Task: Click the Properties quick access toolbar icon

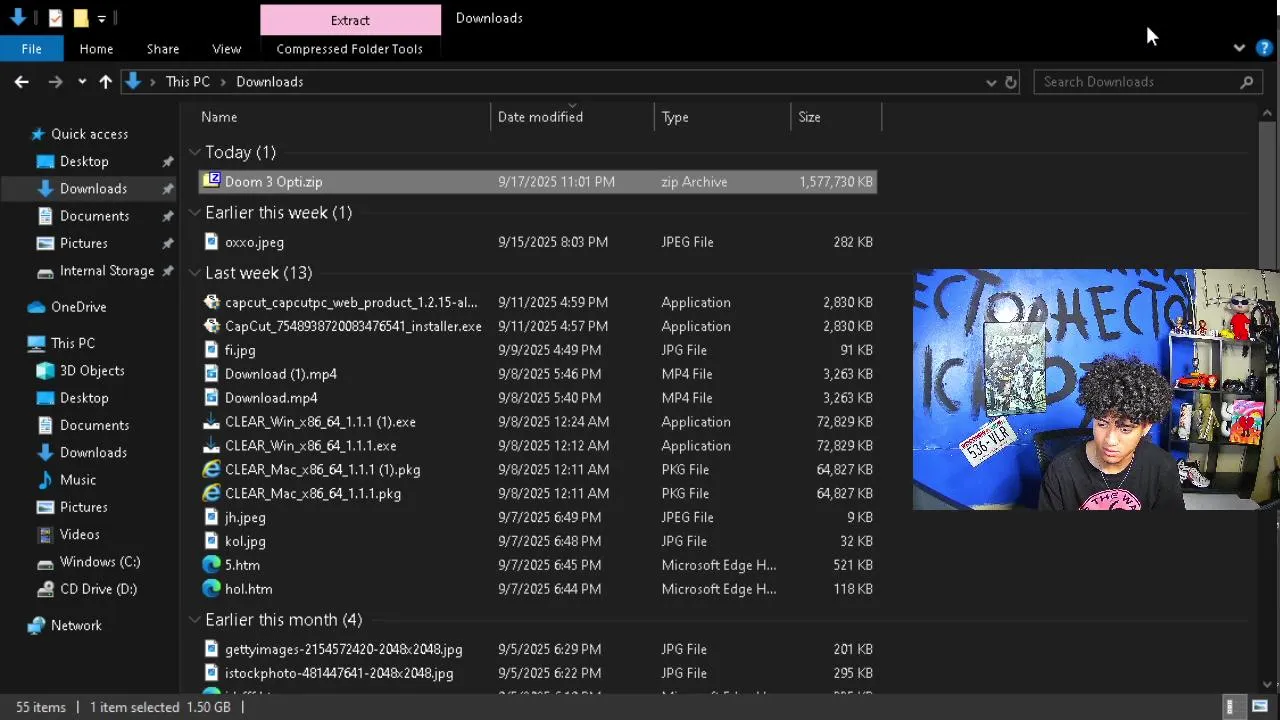Action: pos(55,18)
